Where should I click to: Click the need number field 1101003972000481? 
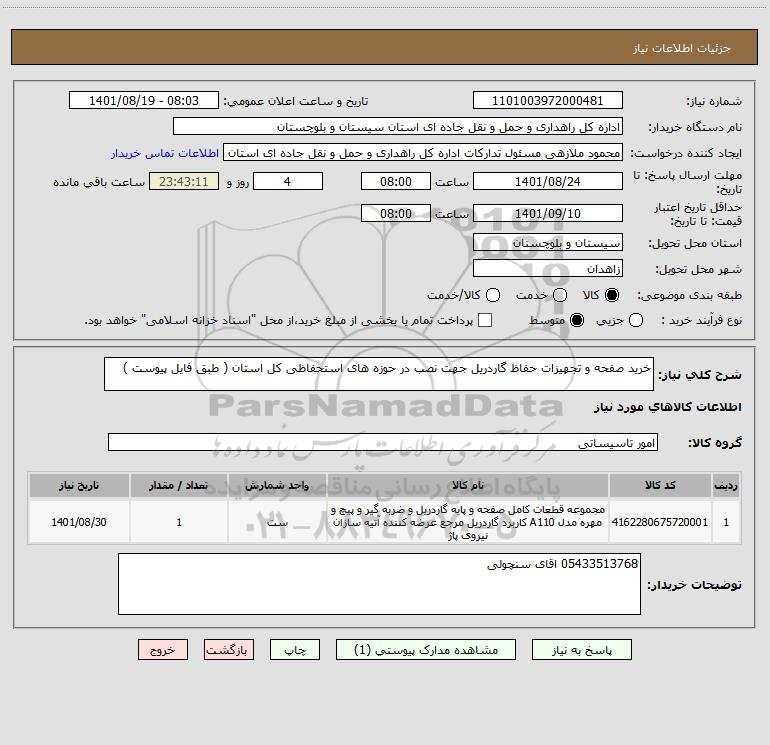pos(548,100)
